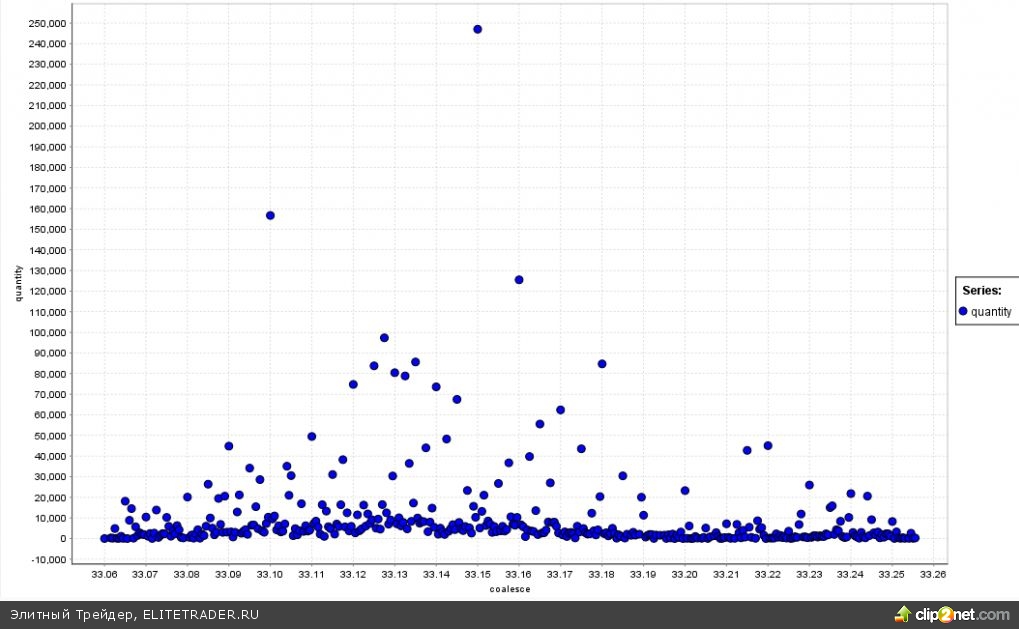Click the 33.15 x-axis tick label
Screen dimensions: 1019x629
[477, 575]
